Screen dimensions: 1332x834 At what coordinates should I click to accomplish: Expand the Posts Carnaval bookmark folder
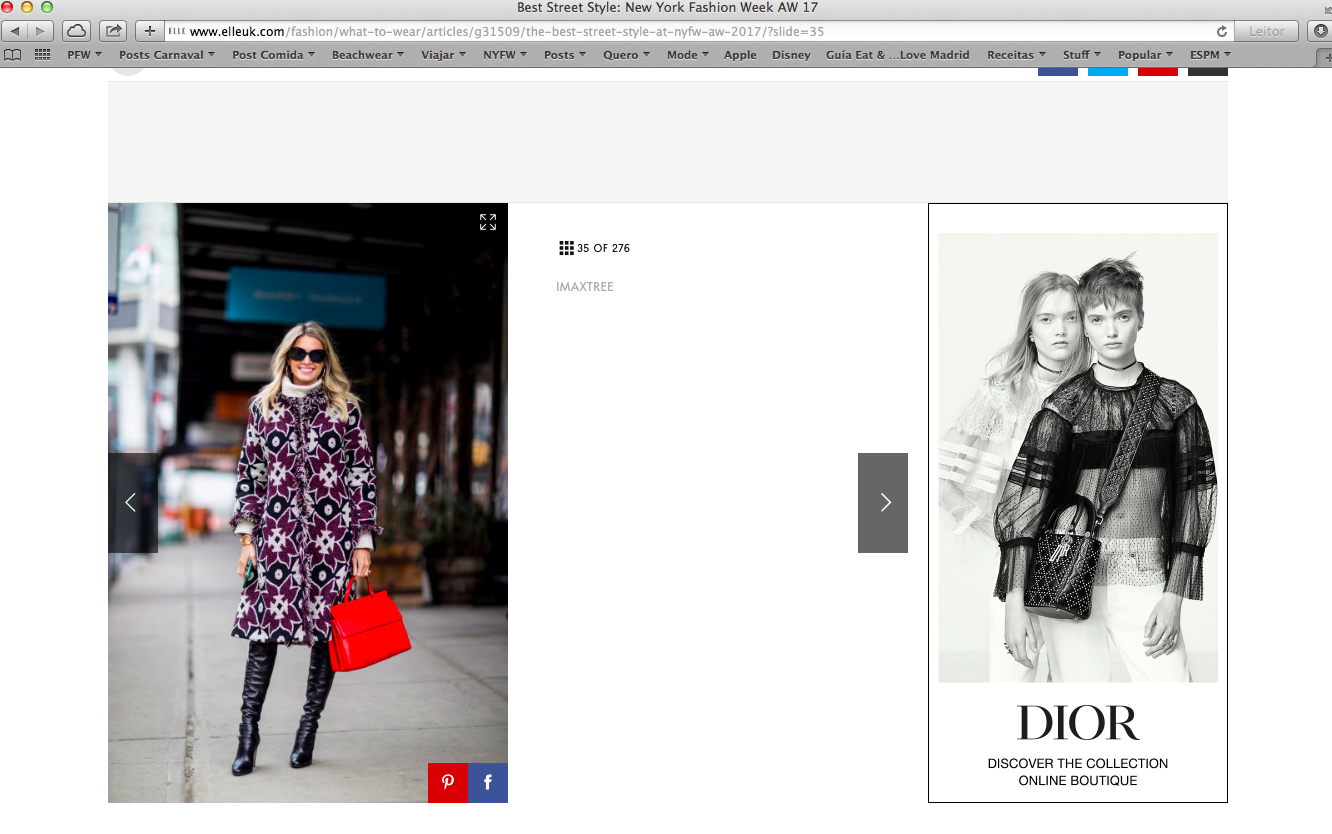[x=166, y=55]
